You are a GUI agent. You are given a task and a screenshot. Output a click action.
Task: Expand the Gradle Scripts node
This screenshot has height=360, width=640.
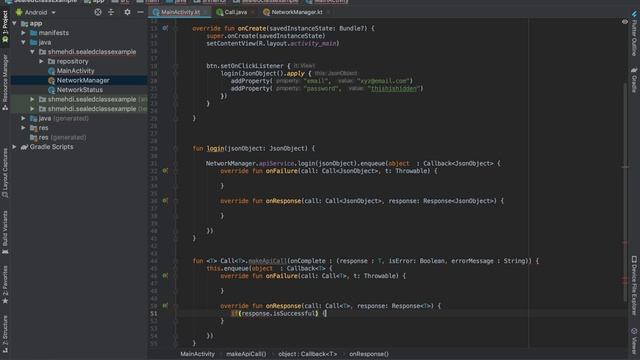15,147
